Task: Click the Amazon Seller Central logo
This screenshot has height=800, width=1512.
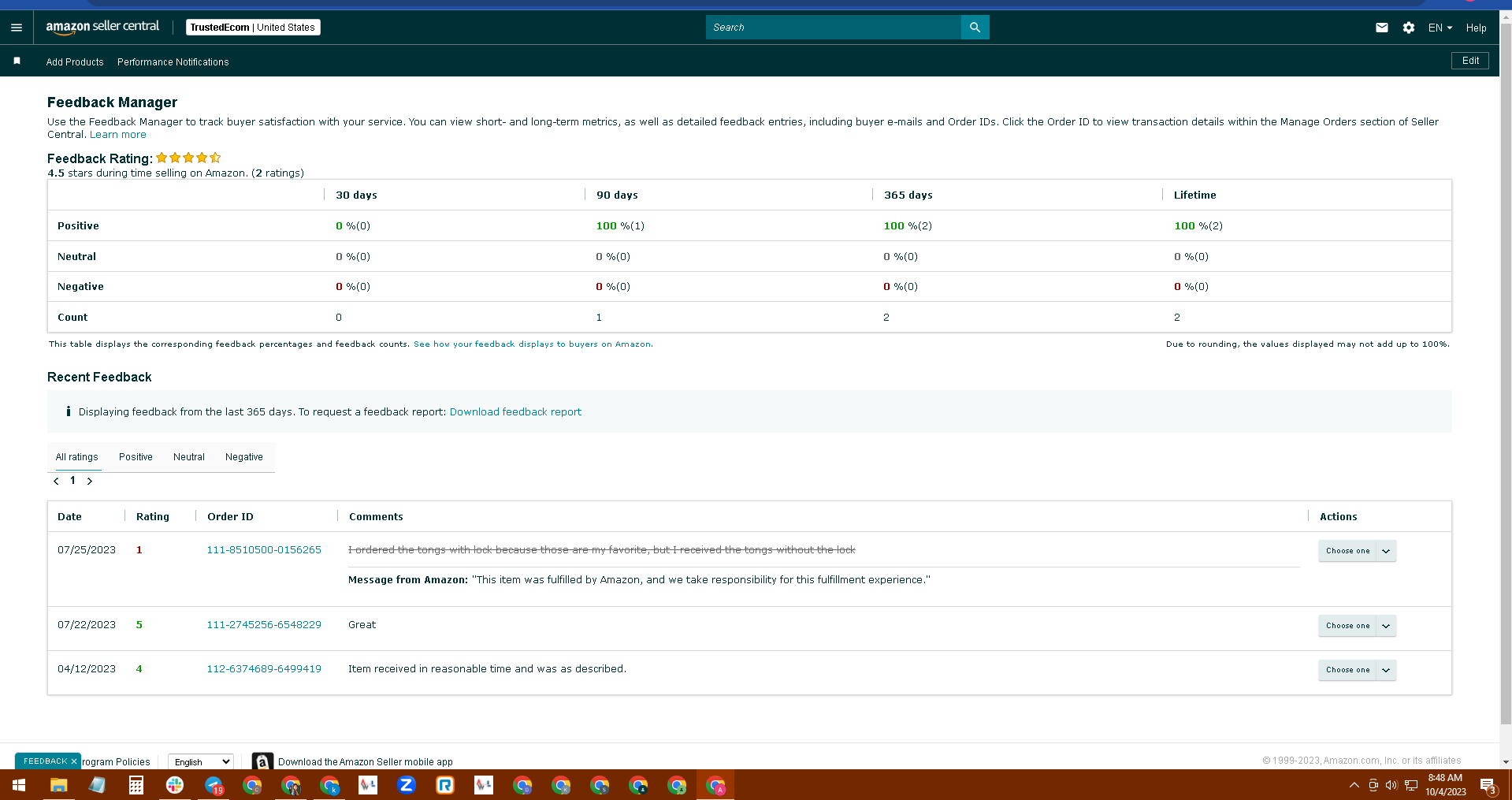Action: pyautogui.click(x=102, y=27)
